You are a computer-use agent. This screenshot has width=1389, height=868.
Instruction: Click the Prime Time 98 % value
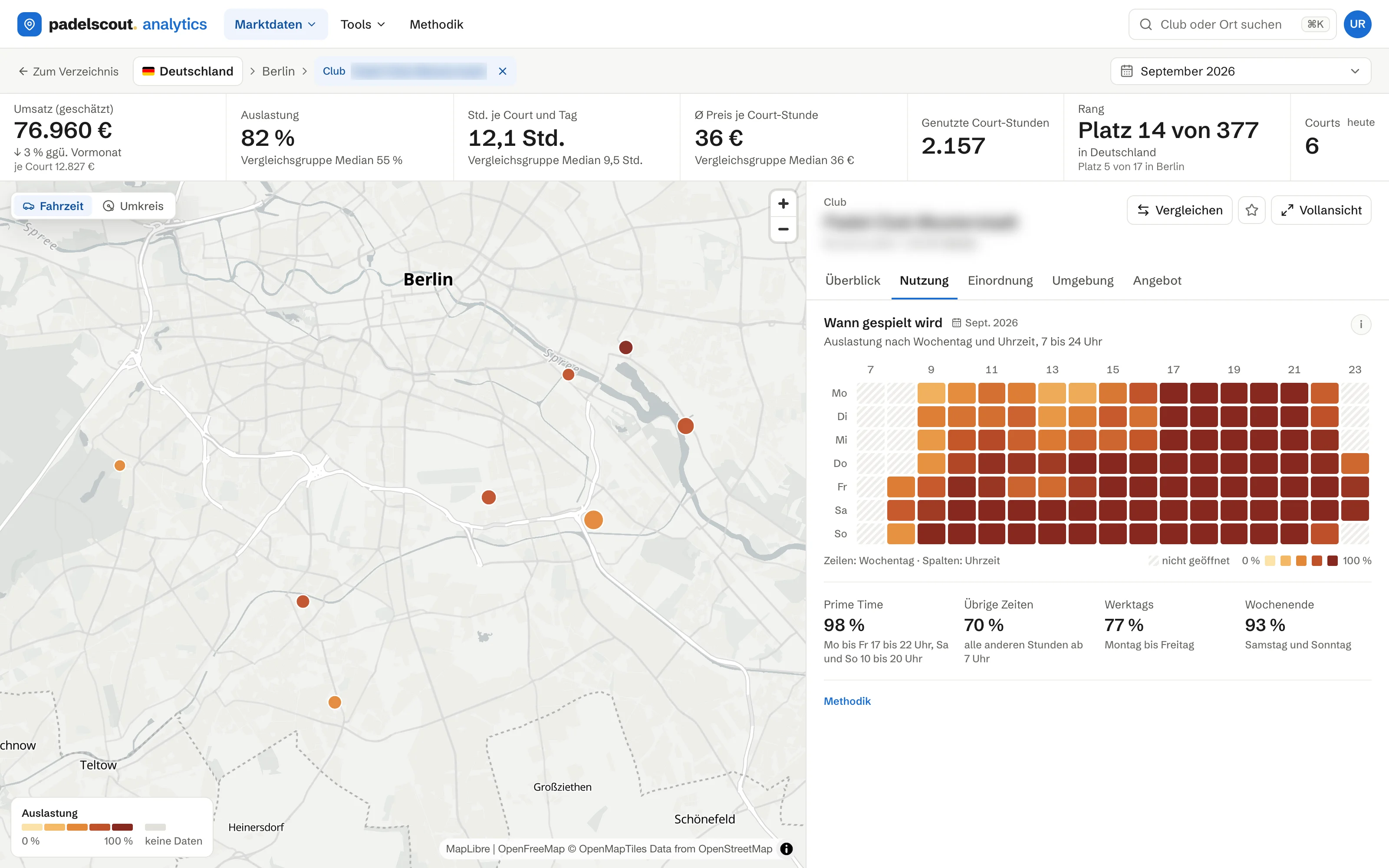(844, 625)
